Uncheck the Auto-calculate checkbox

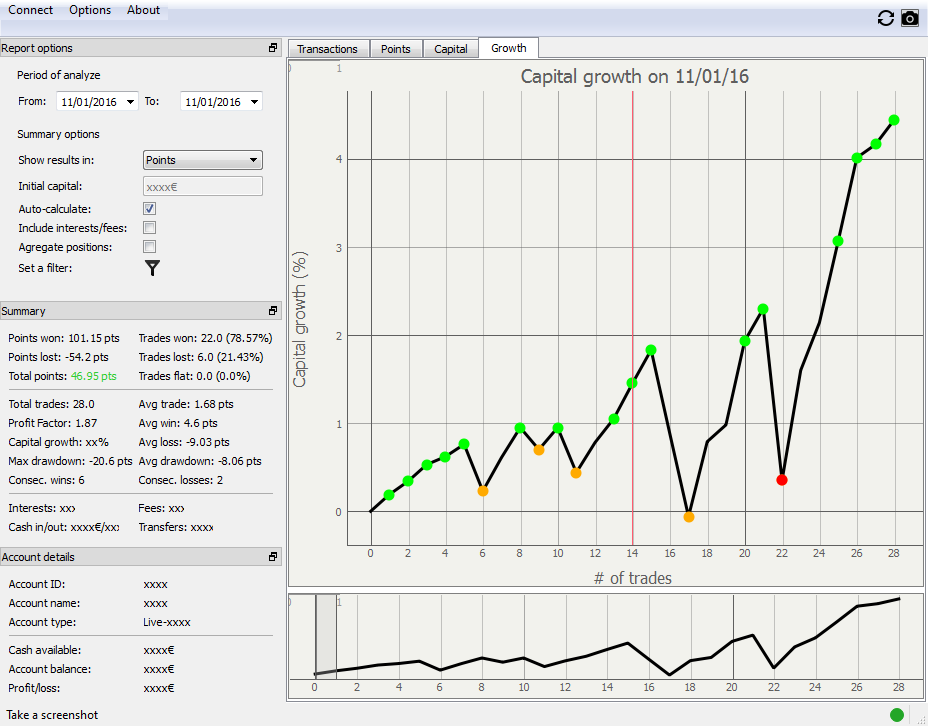point(149,209)
